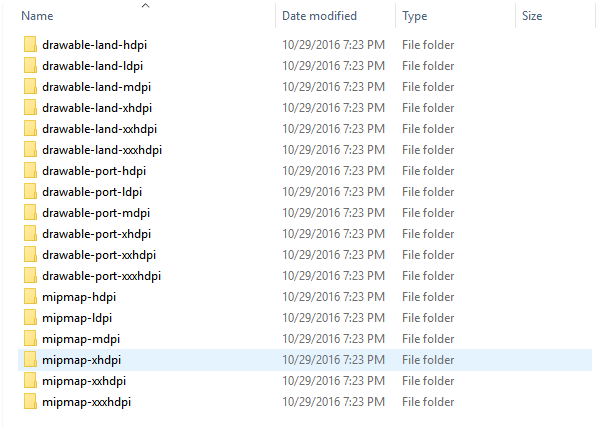Click the drawable-port-xxhdpi folder icon
This screenshot has height=428, width=607.
(30, 255)
